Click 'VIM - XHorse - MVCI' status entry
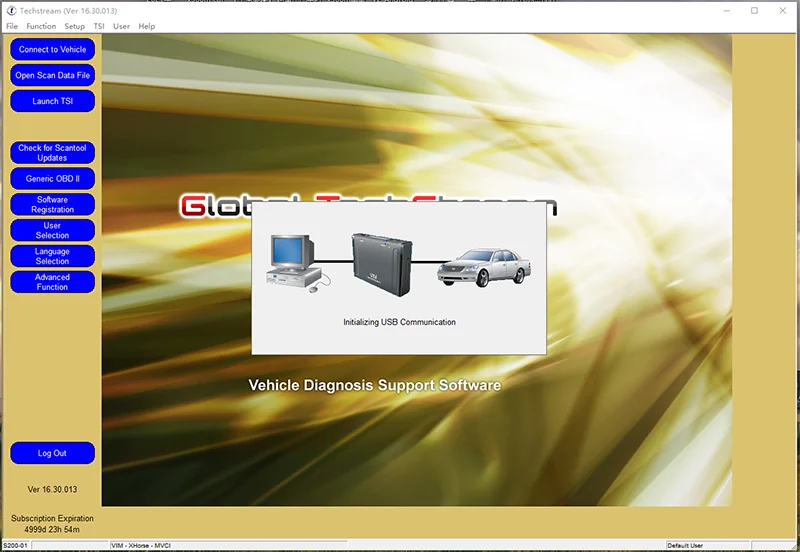The width and height of the screenshot is (800, 552). click(x=141, y=545)
